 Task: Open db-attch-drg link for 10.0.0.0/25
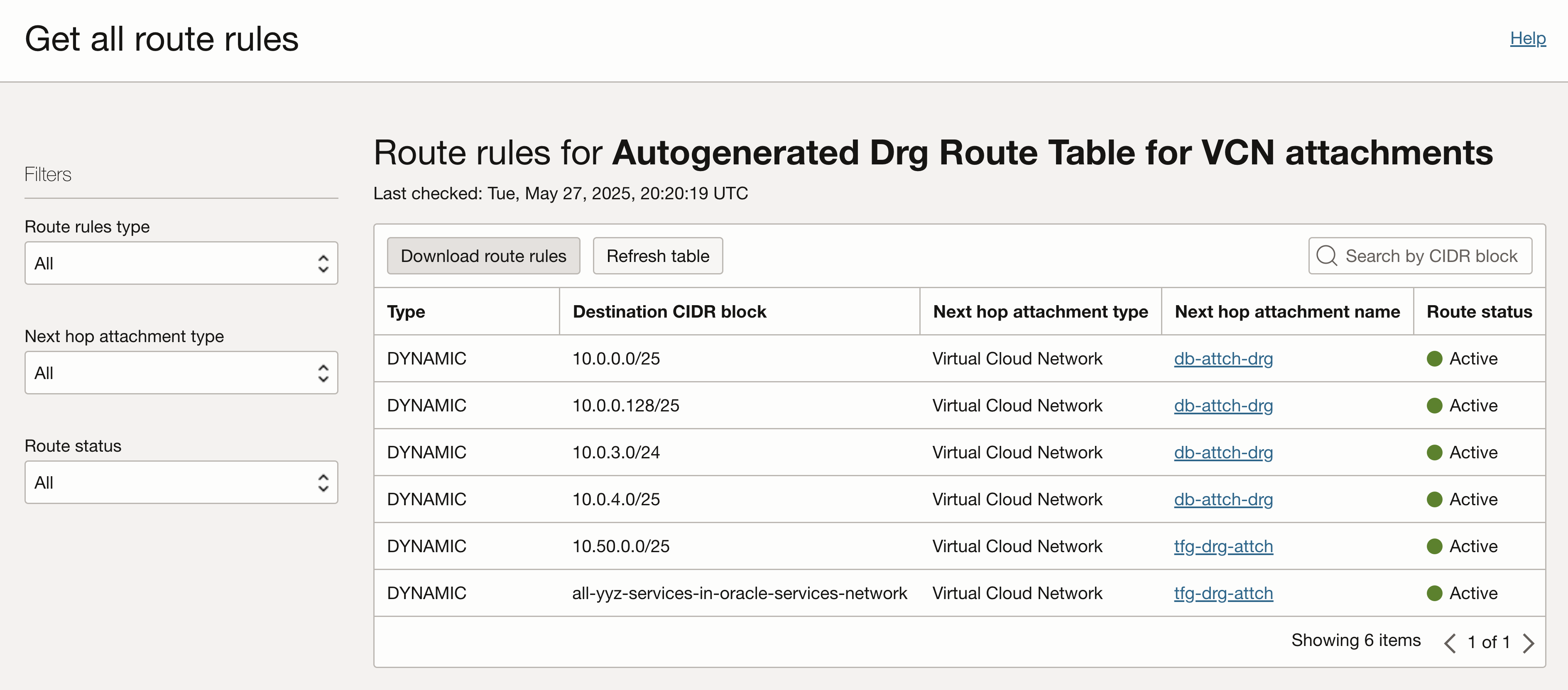click(1223, 358)
